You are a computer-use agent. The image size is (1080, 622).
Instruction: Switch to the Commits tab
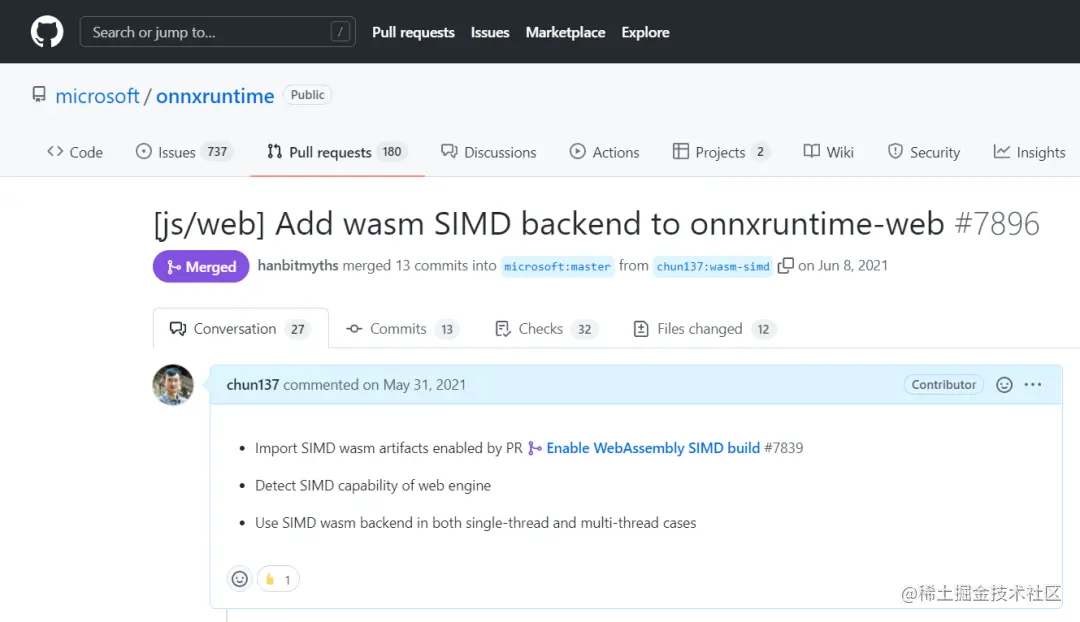click(402, 329)
